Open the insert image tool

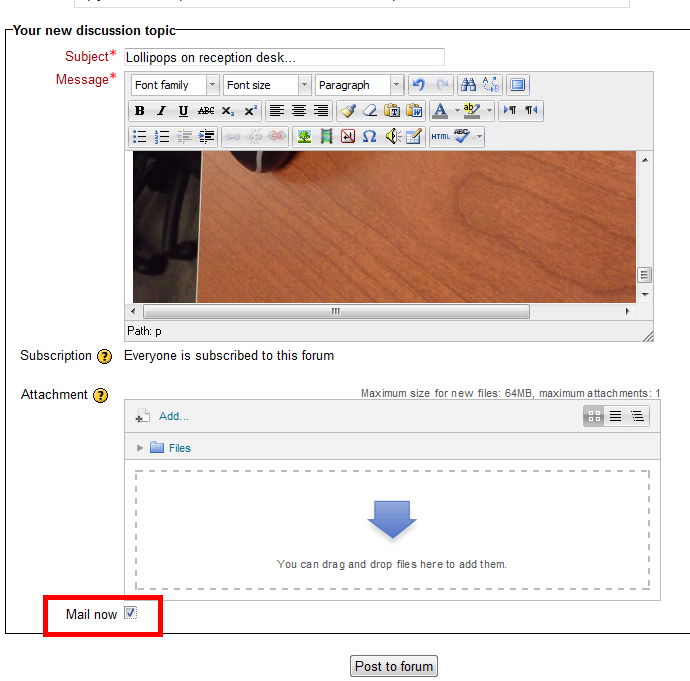304,136
